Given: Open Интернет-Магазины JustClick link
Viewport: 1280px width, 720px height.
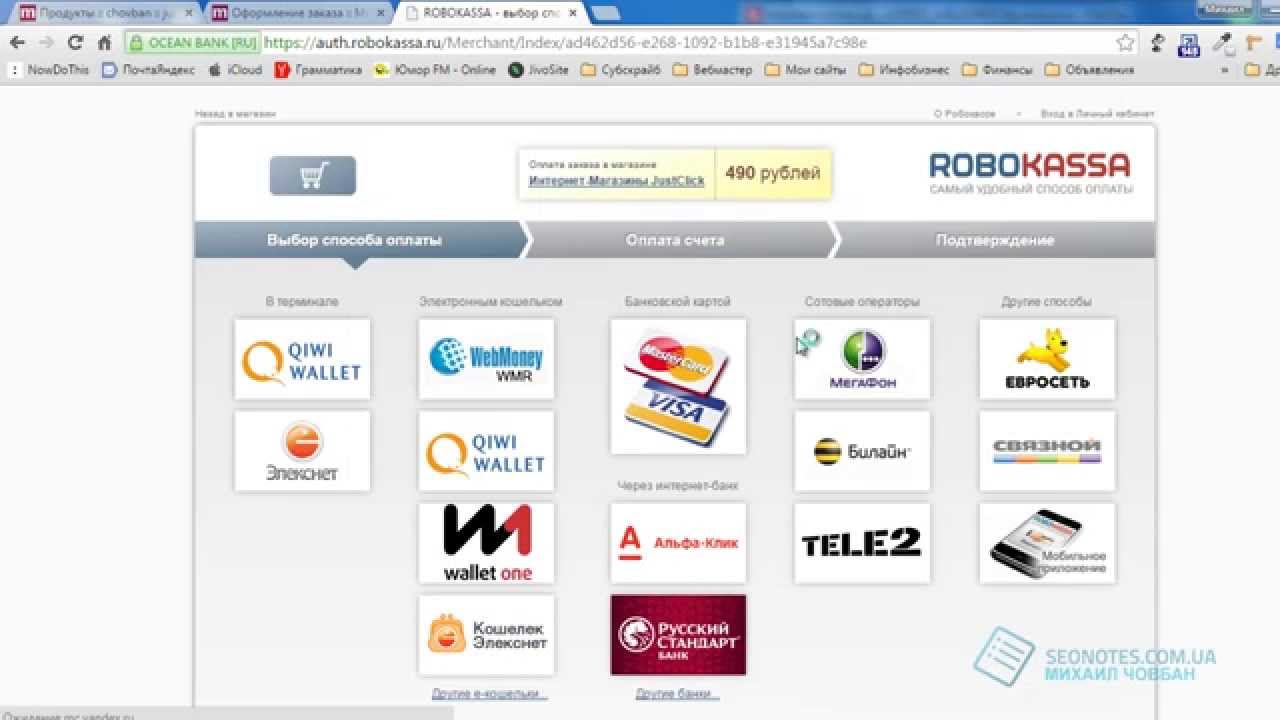Looking at the screenshot, I should click(617, 181).
